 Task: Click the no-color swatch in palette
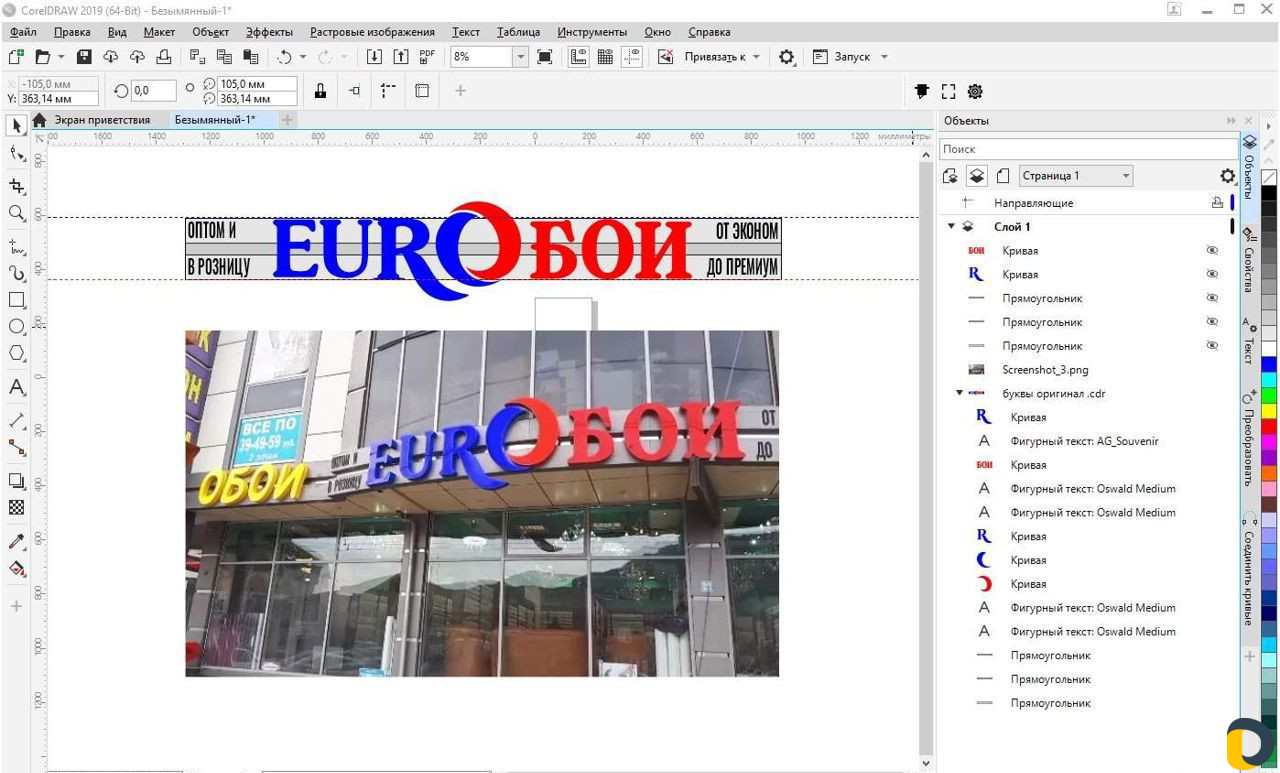tap(1269, 177)
